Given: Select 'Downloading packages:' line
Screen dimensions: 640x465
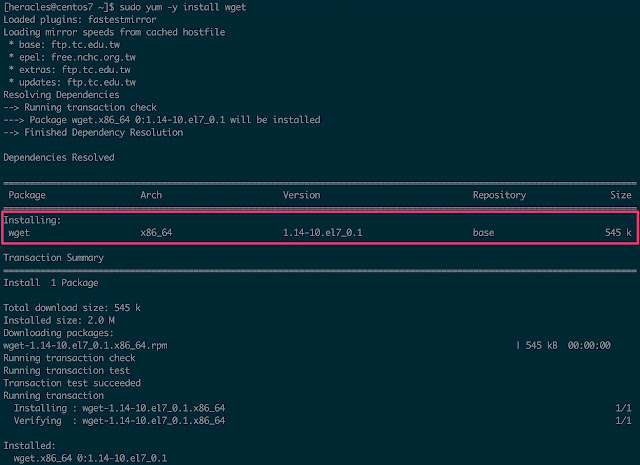Looking at the screenshot, I should [x=58, y=333].
